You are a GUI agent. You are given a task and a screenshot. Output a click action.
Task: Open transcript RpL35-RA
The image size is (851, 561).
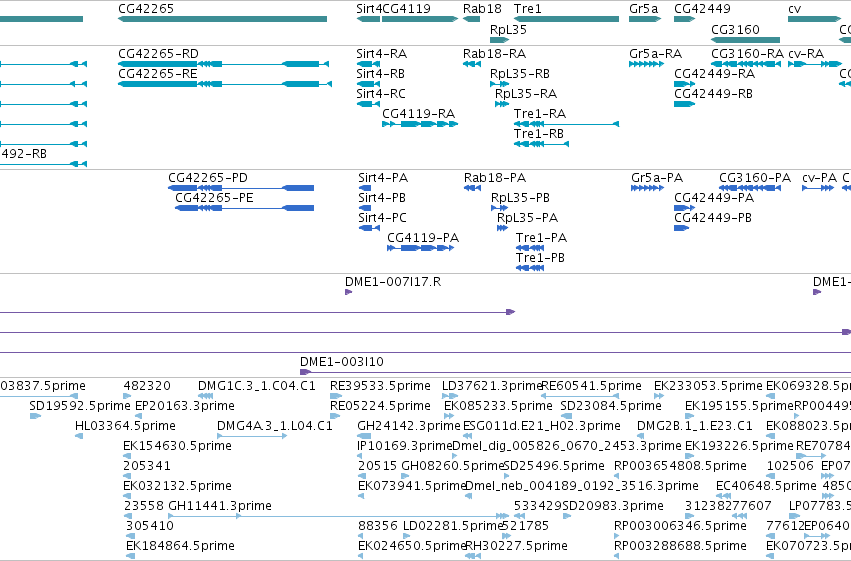526,94
